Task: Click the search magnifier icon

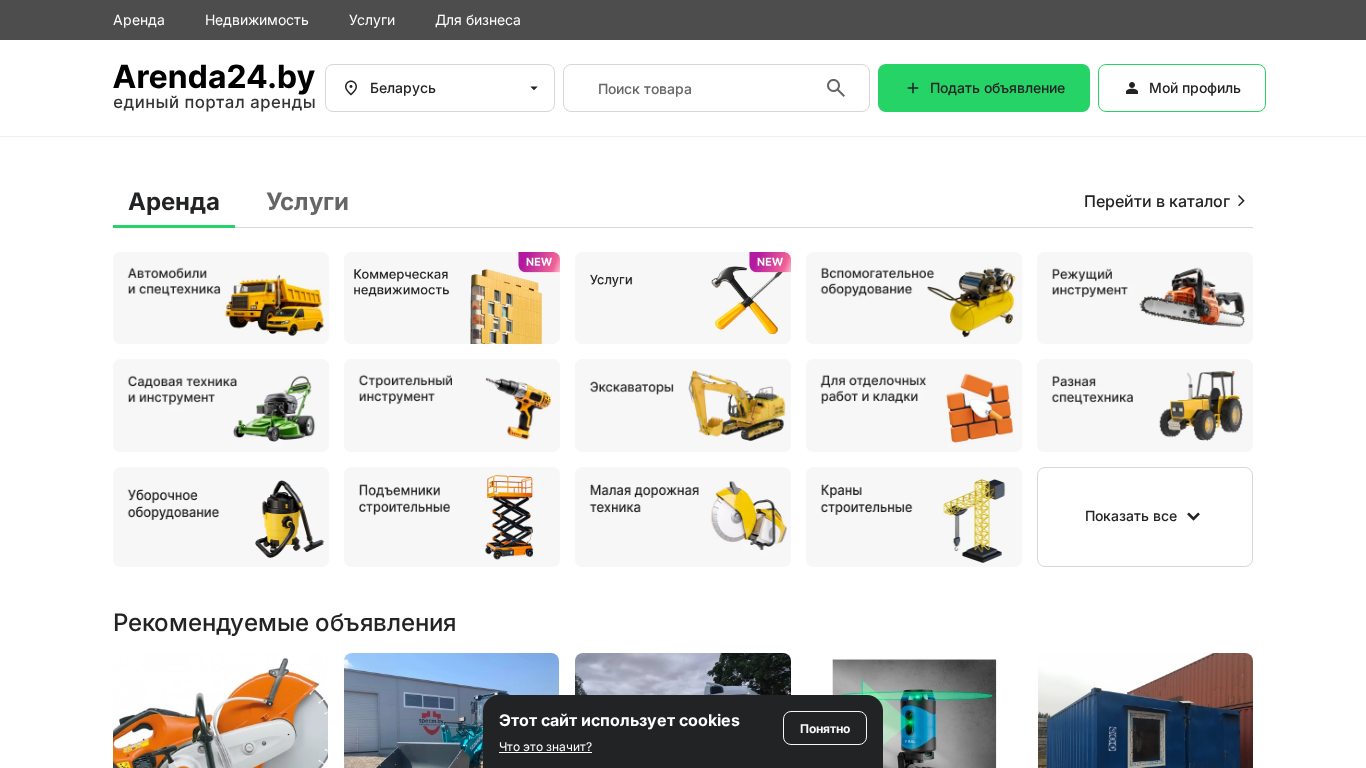Action: coord(836,88)
